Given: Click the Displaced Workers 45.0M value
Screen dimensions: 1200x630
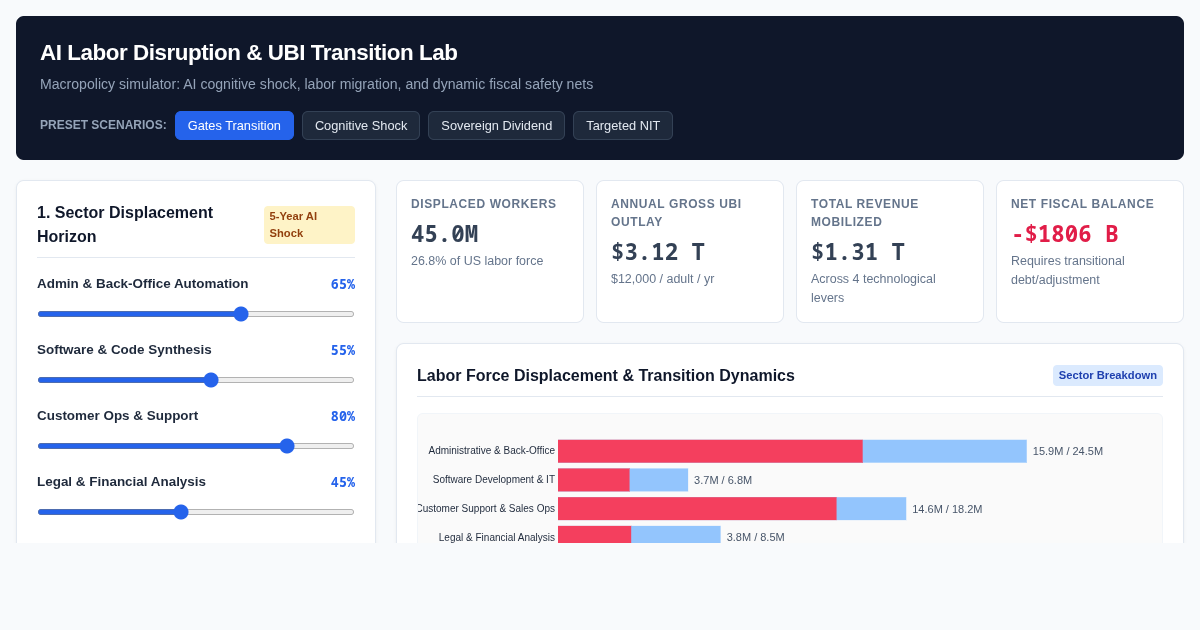Looking at the screenshot, I should pyautogui.click(x=445, y=234).
